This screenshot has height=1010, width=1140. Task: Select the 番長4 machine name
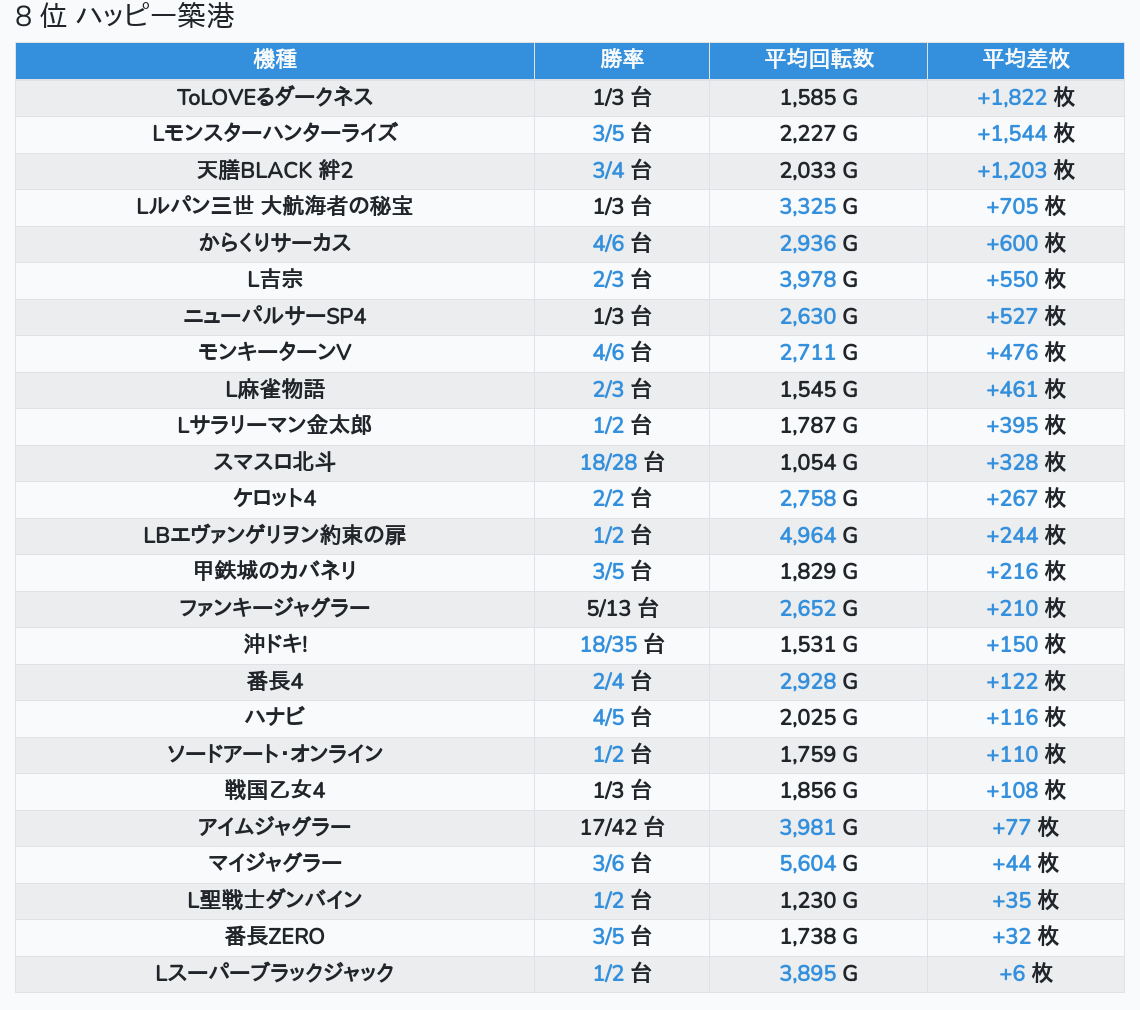click(275, 681)
